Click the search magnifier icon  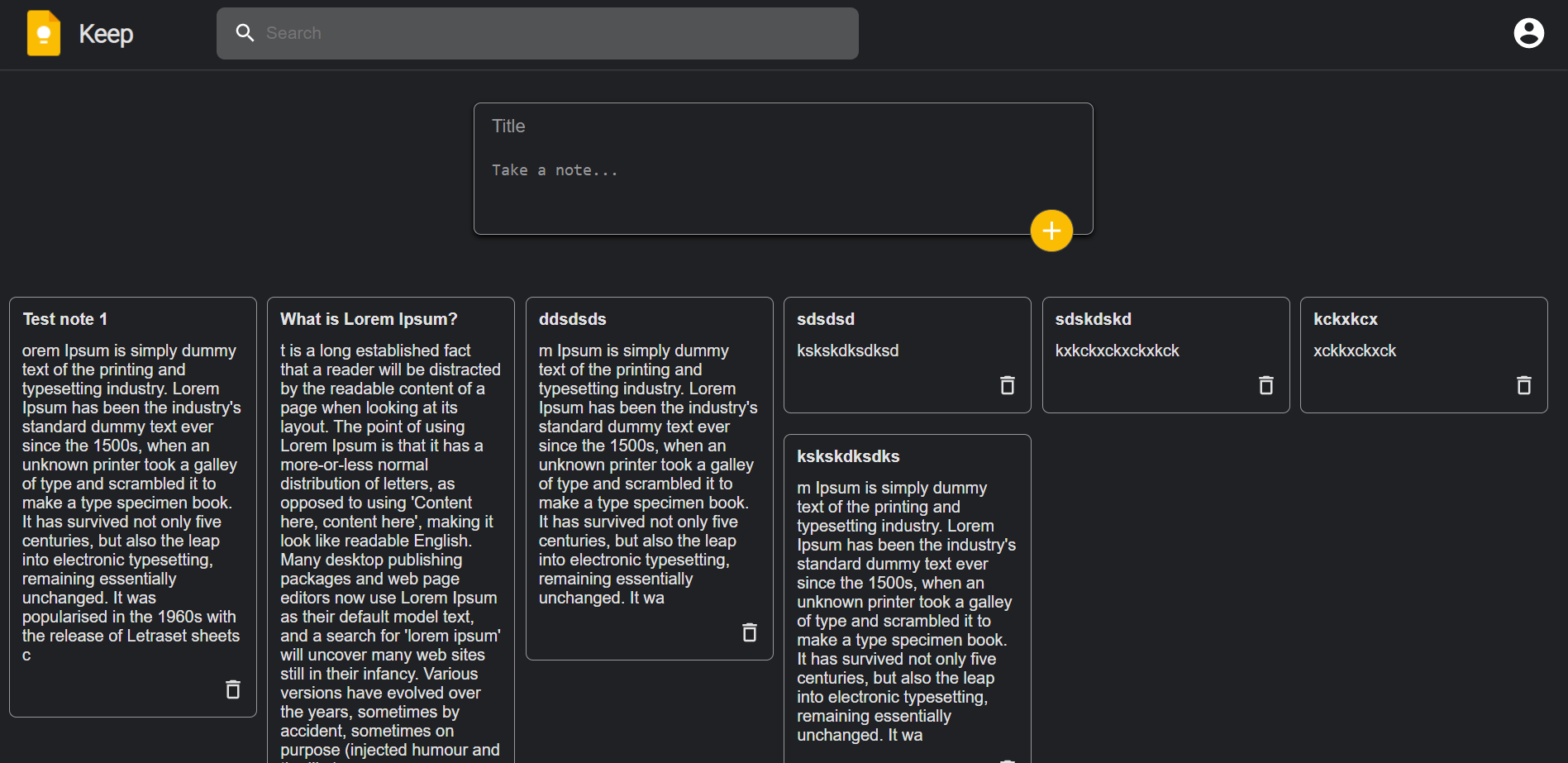point(245,32)
